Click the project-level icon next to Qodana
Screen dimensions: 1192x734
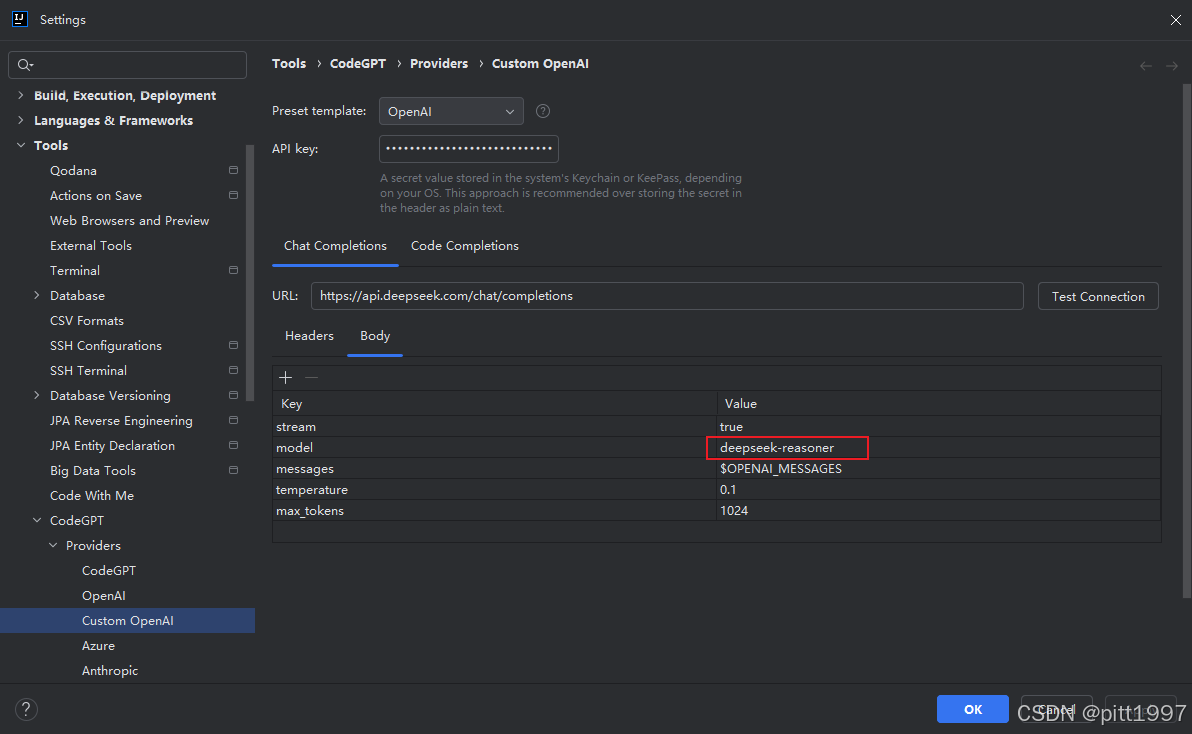[x=233, y=170]
